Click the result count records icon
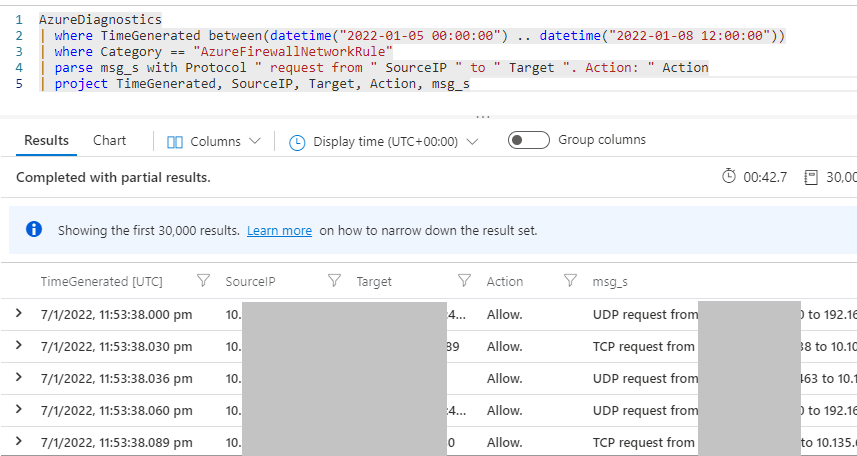The image size is (857, 456). 811,177
